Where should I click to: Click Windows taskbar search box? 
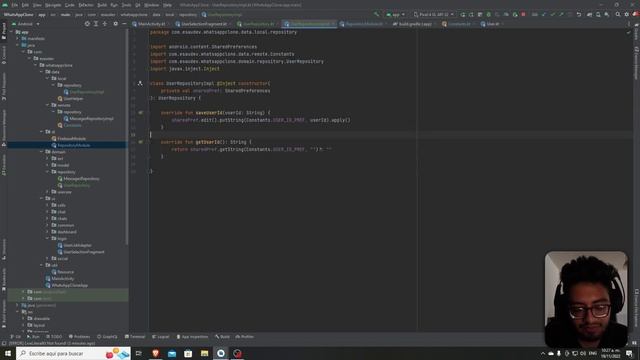click(x=73, y=353)
